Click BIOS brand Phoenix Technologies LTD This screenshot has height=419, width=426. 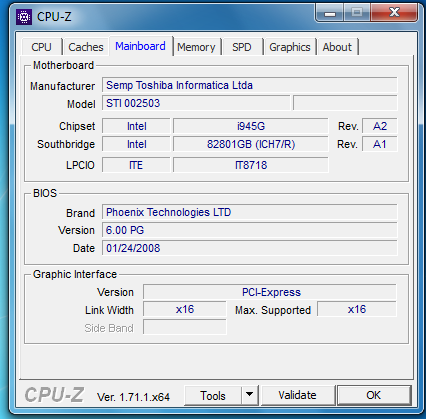250,212
